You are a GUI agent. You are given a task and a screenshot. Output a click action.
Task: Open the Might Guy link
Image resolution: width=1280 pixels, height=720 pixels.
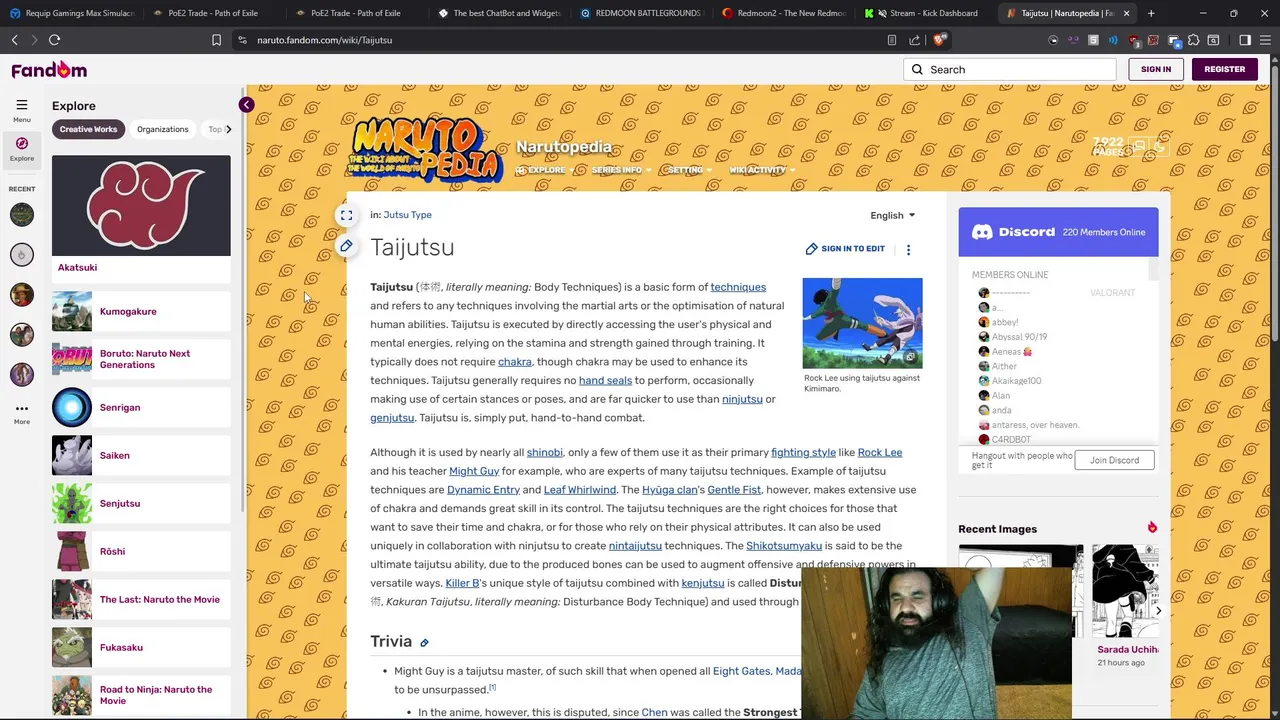(474, 471)
